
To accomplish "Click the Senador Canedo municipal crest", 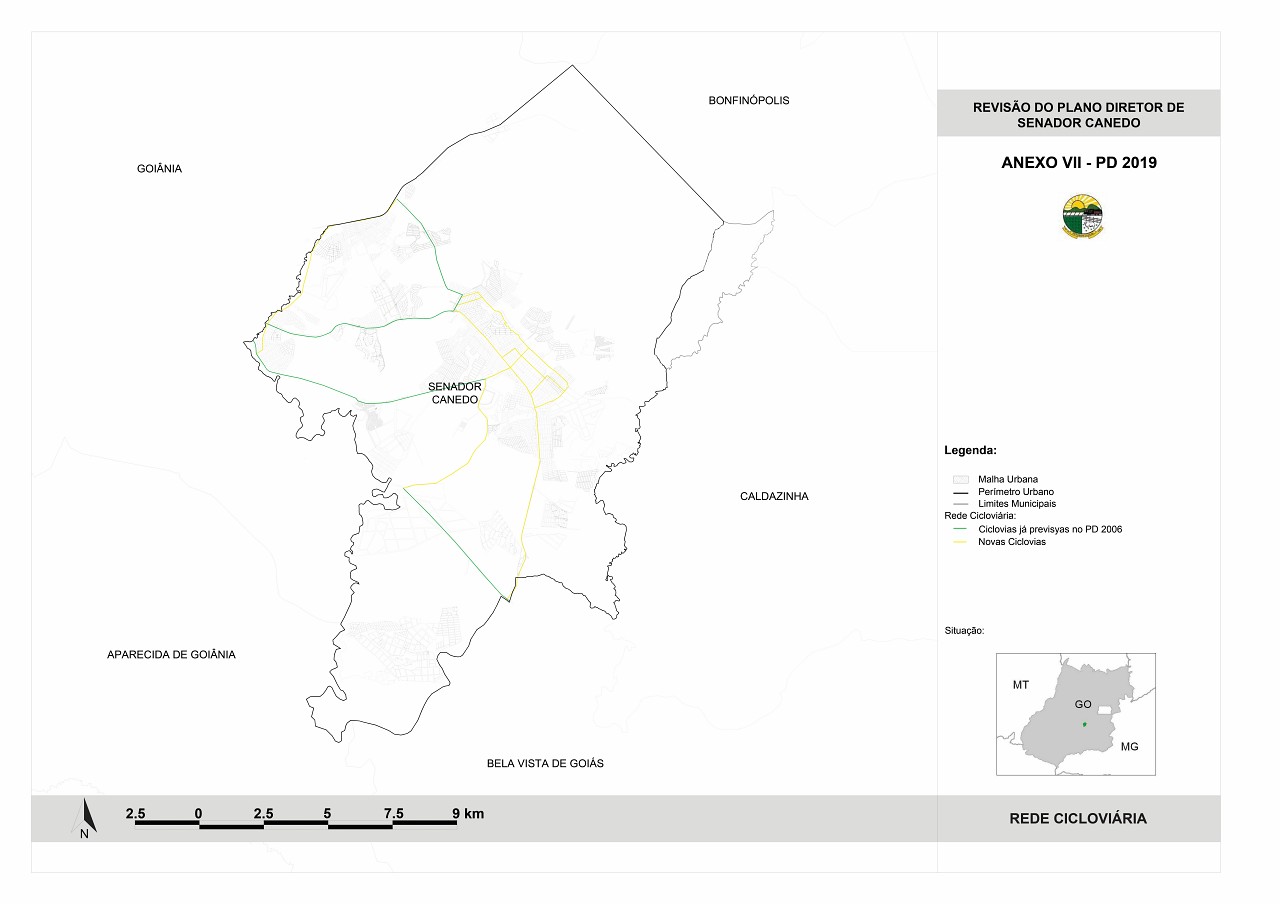I will (x=1082, y=216).
